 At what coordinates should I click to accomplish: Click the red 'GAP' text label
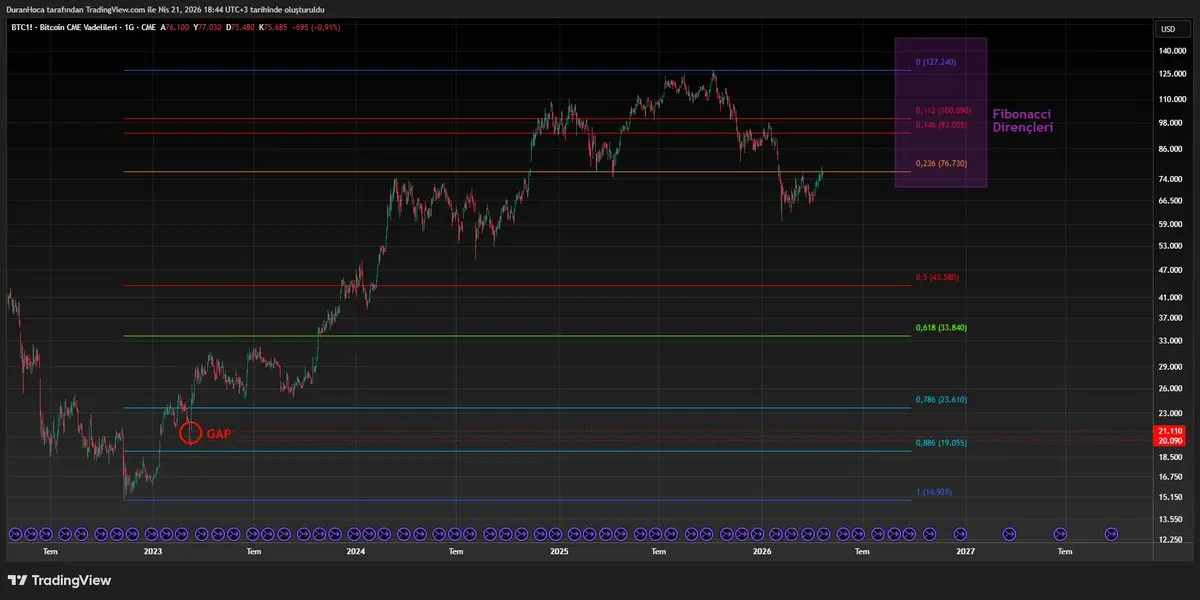click(219, 434)
